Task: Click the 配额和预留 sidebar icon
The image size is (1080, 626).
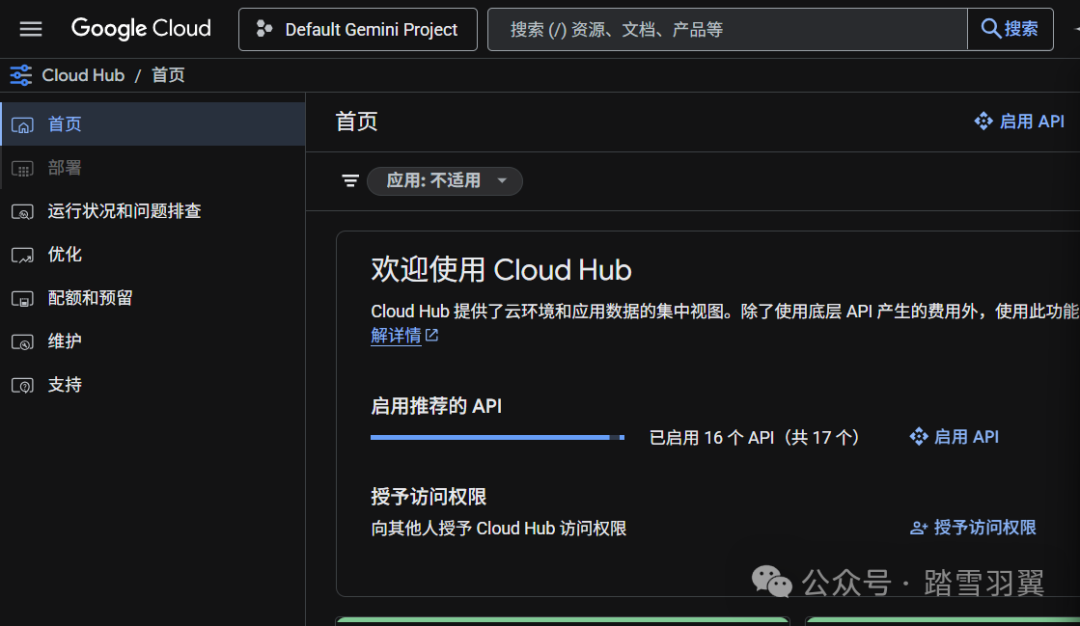Action: pos(23,299)
